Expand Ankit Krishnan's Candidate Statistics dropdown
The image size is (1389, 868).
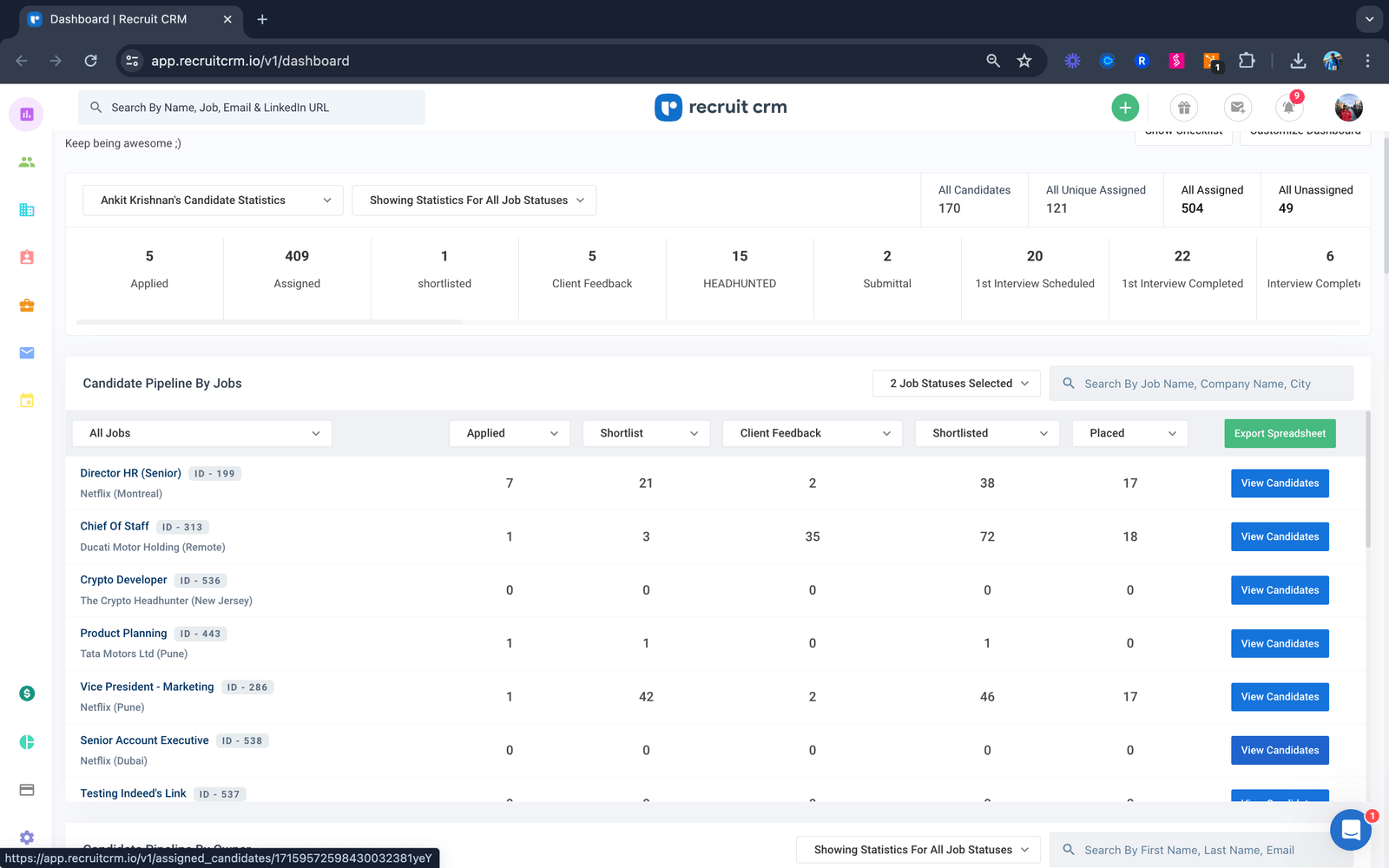pyautogui.click(x=211, y=200)
